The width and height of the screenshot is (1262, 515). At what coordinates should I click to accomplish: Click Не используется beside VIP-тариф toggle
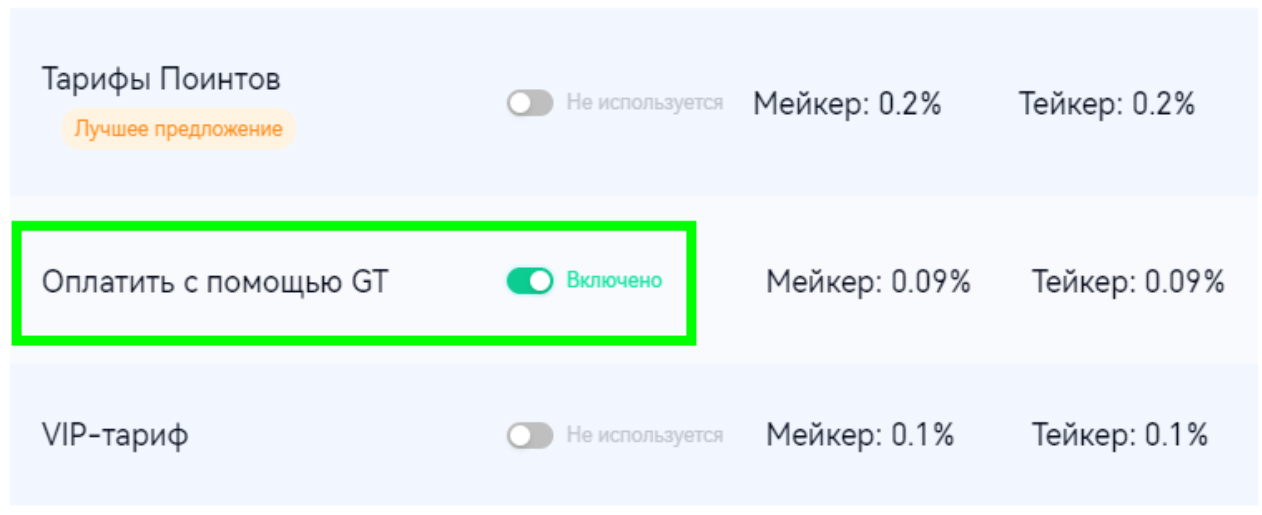(x=645, y=435)
